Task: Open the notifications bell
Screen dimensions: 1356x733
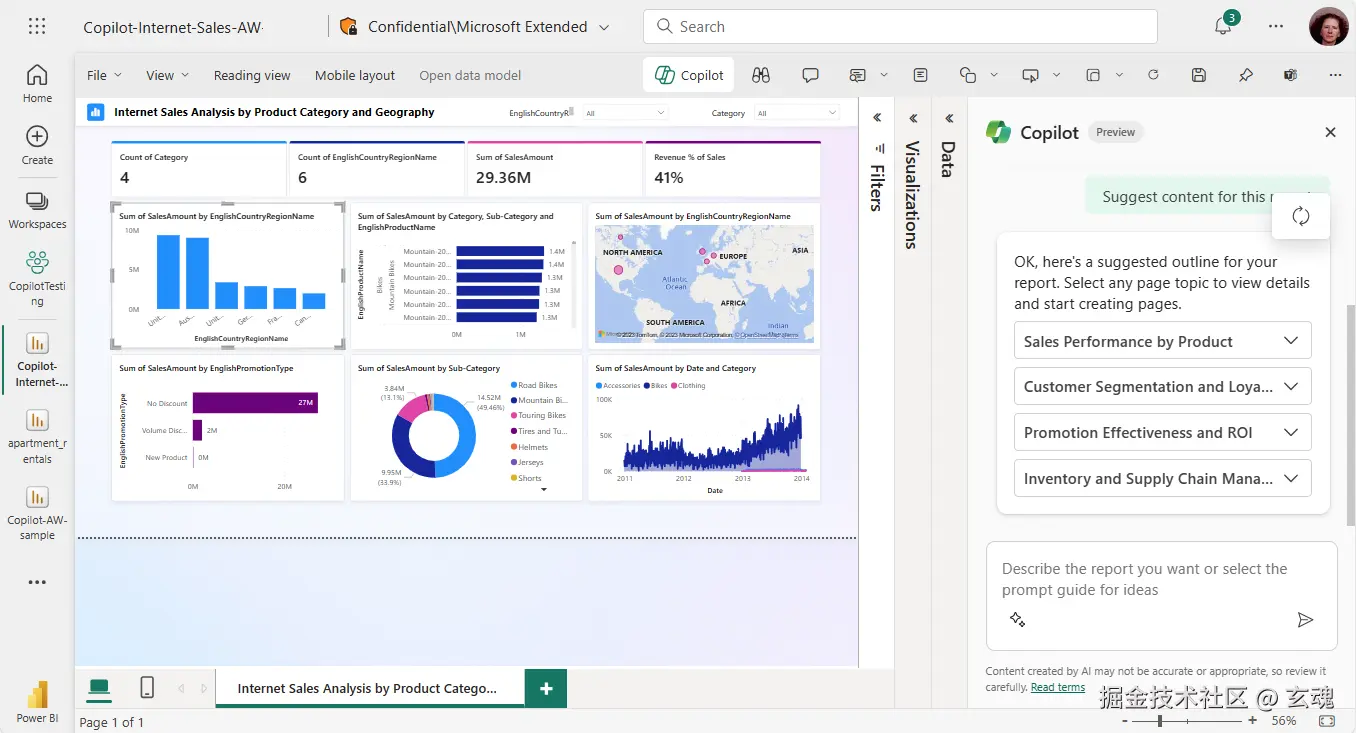Action: (1223, 27)
